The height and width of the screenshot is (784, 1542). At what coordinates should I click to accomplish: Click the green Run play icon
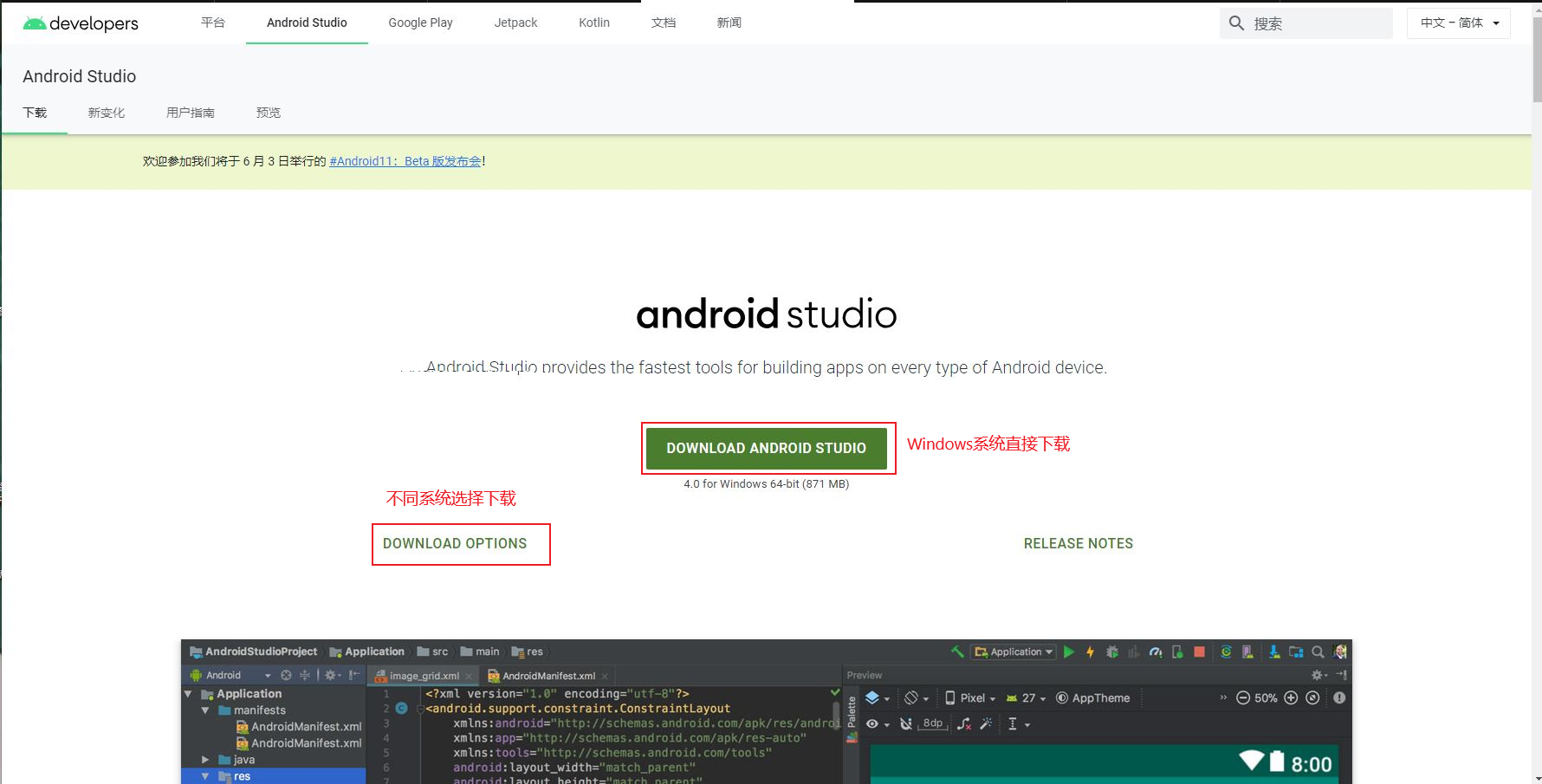click(1069, 651)
